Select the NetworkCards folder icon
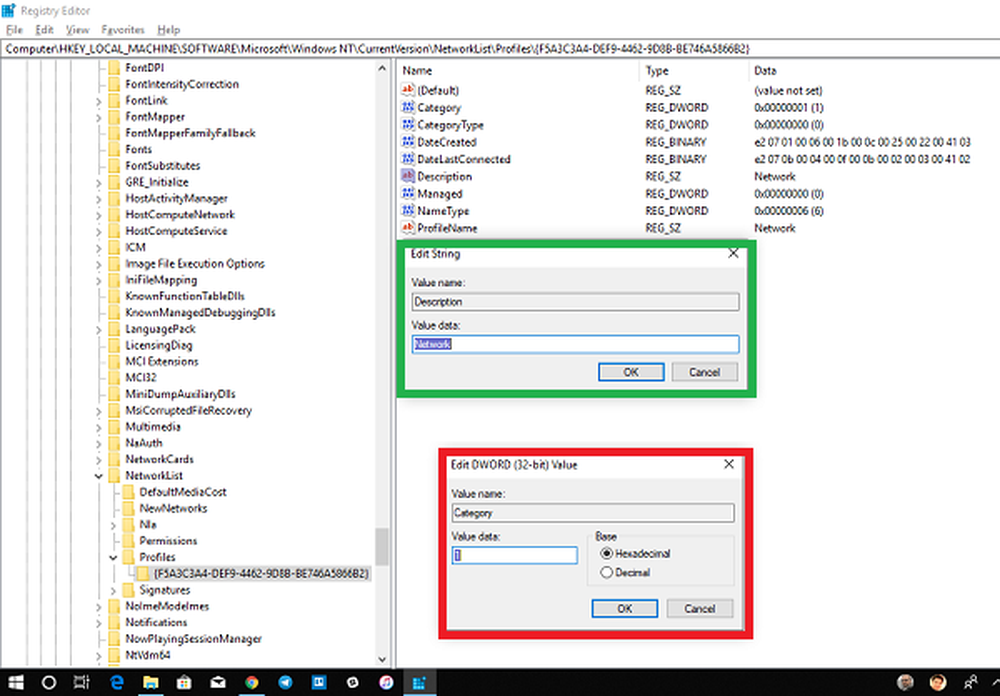Screen dimensions: 1000x696 (x=114, y=459)
